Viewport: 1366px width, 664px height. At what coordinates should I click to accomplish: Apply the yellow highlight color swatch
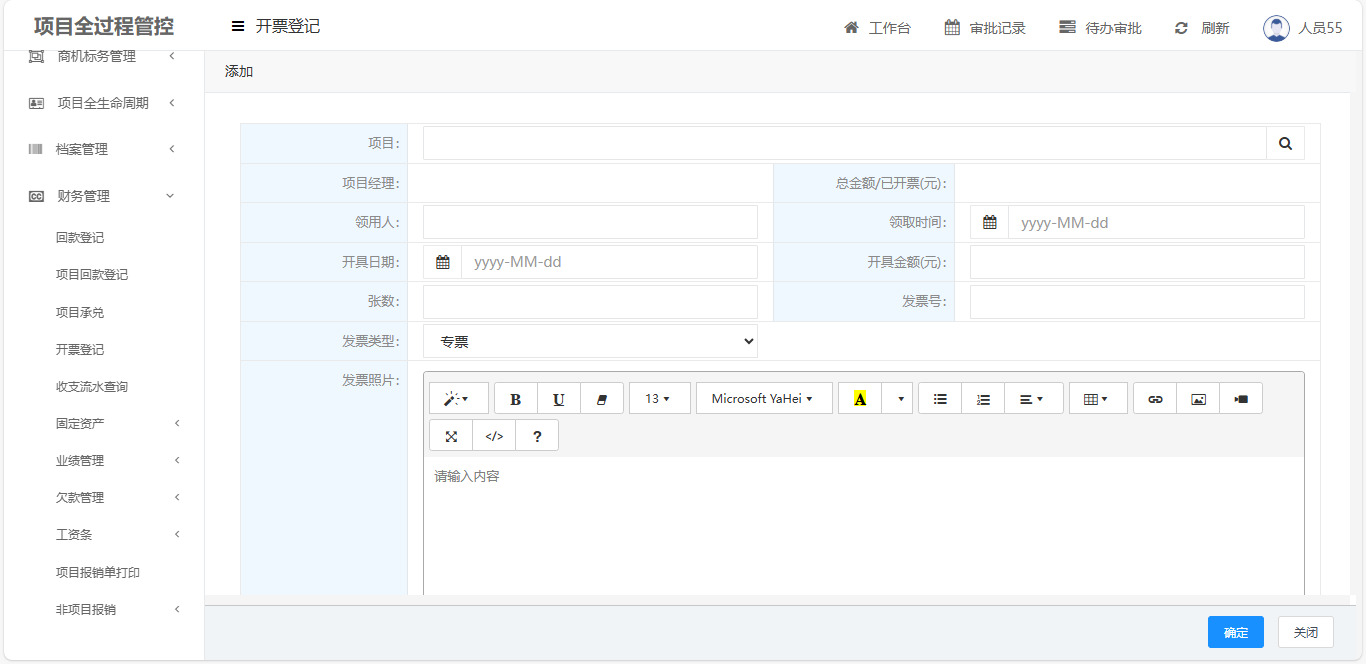tap(859, 399)
